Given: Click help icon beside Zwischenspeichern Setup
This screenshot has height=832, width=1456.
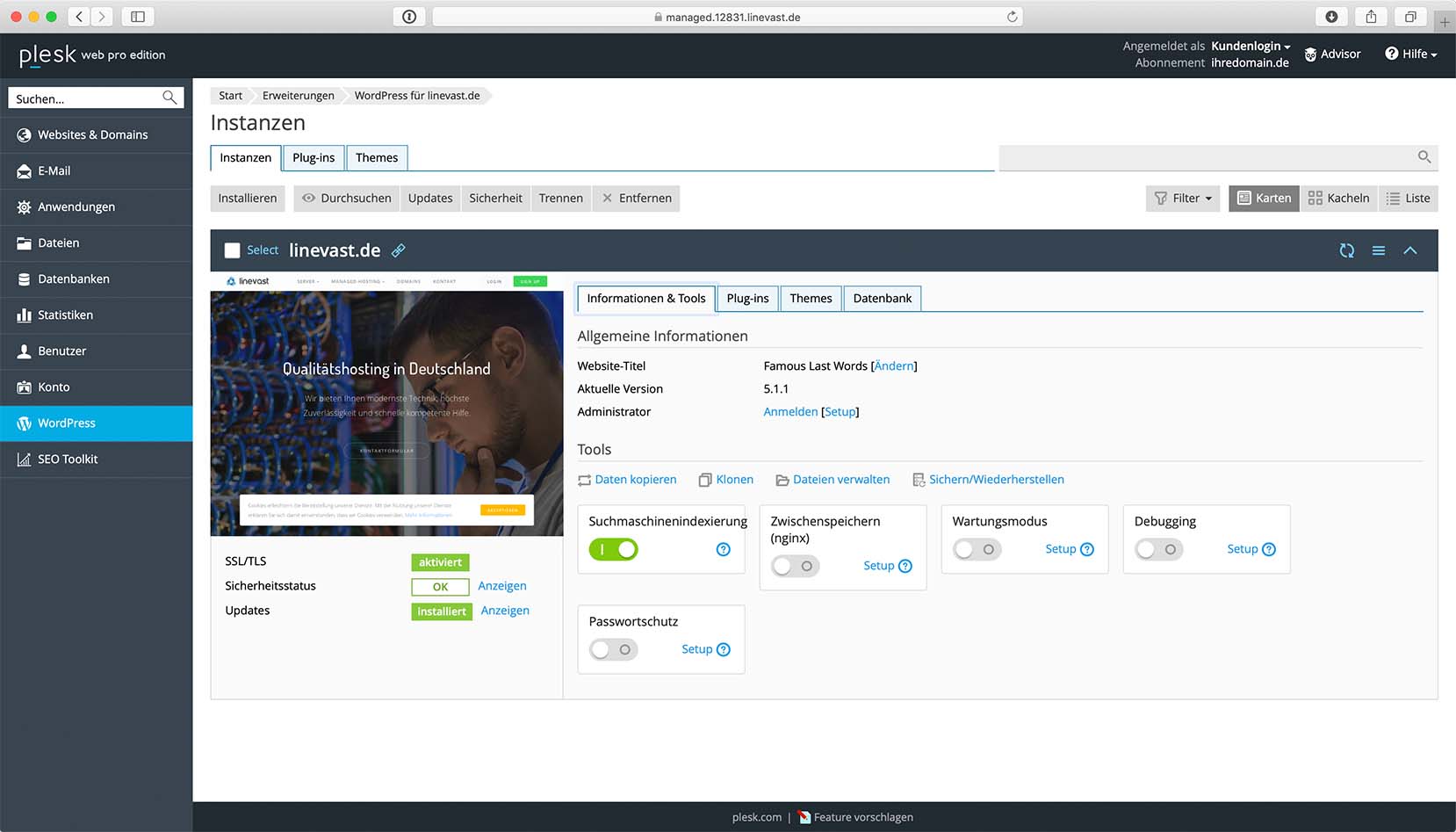Looking at the screenshot, I should [905, 566].
